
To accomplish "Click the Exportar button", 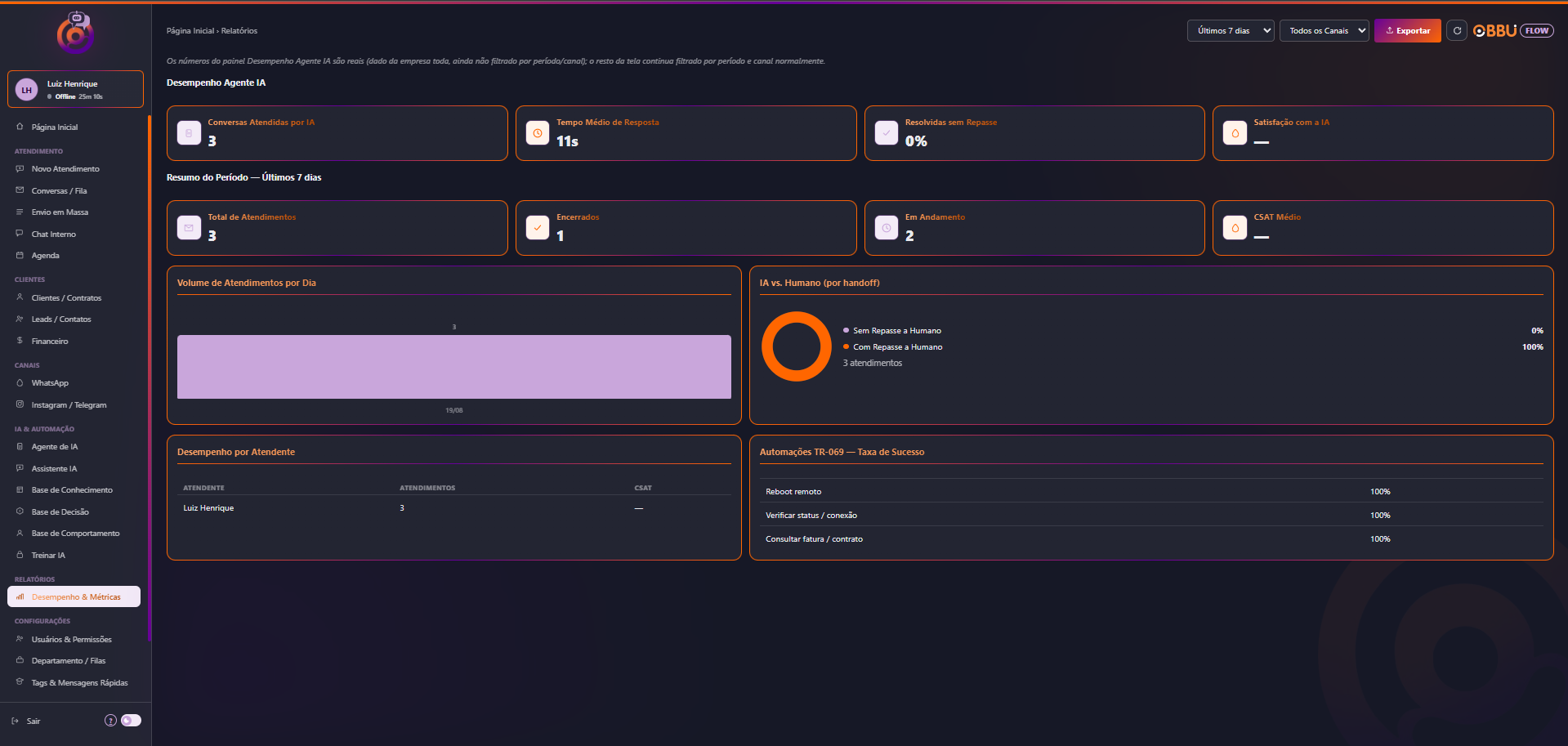I will point(1408,31).
